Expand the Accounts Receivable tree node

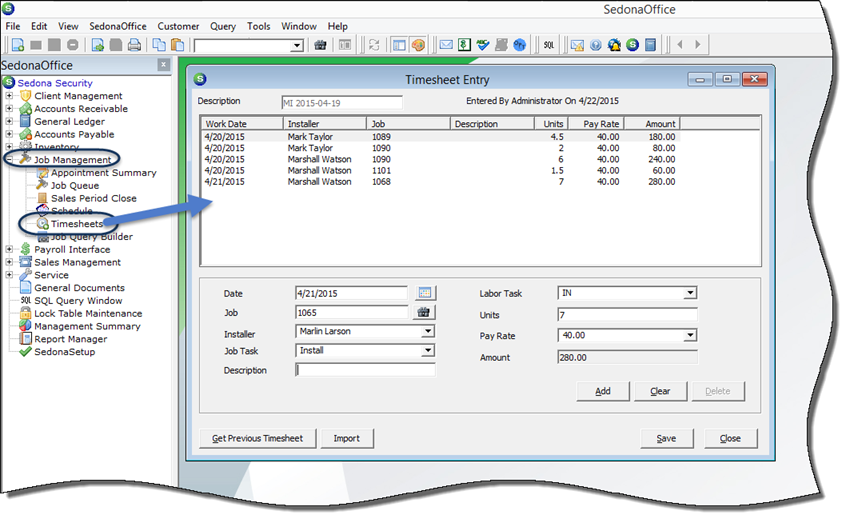9,108
